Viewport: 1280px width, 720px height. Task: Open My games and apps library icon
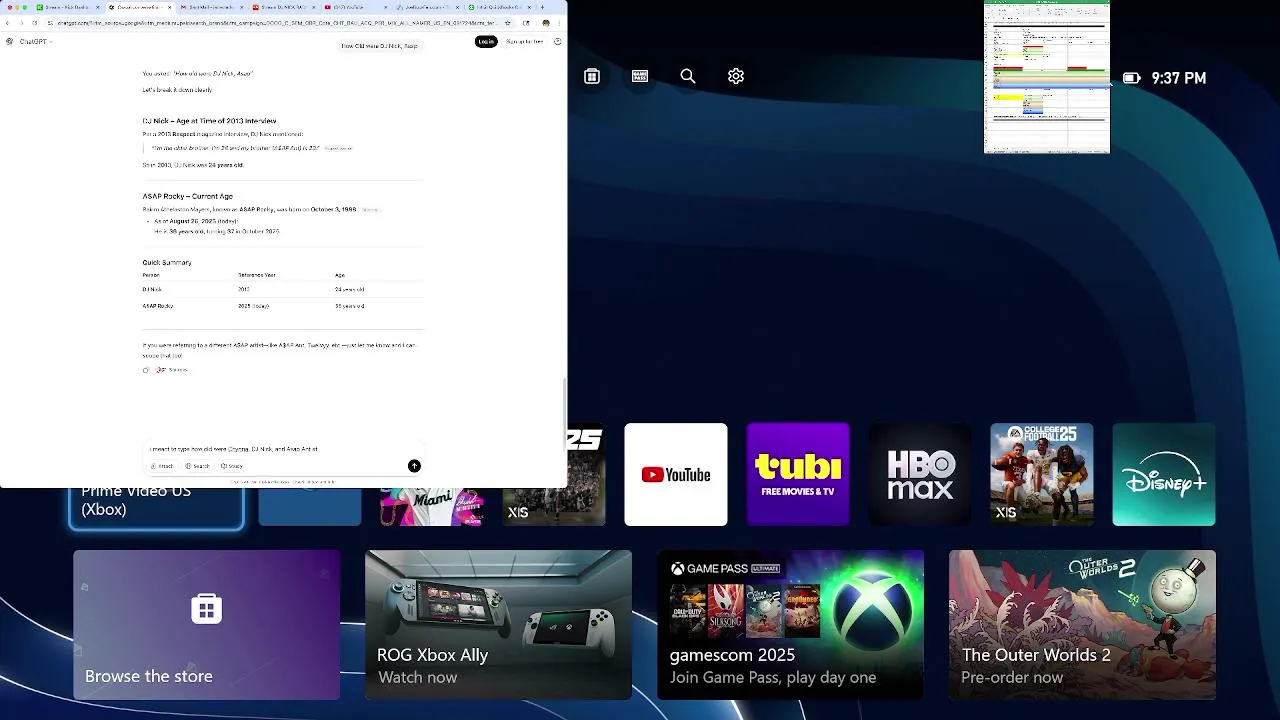click(592, 76)
